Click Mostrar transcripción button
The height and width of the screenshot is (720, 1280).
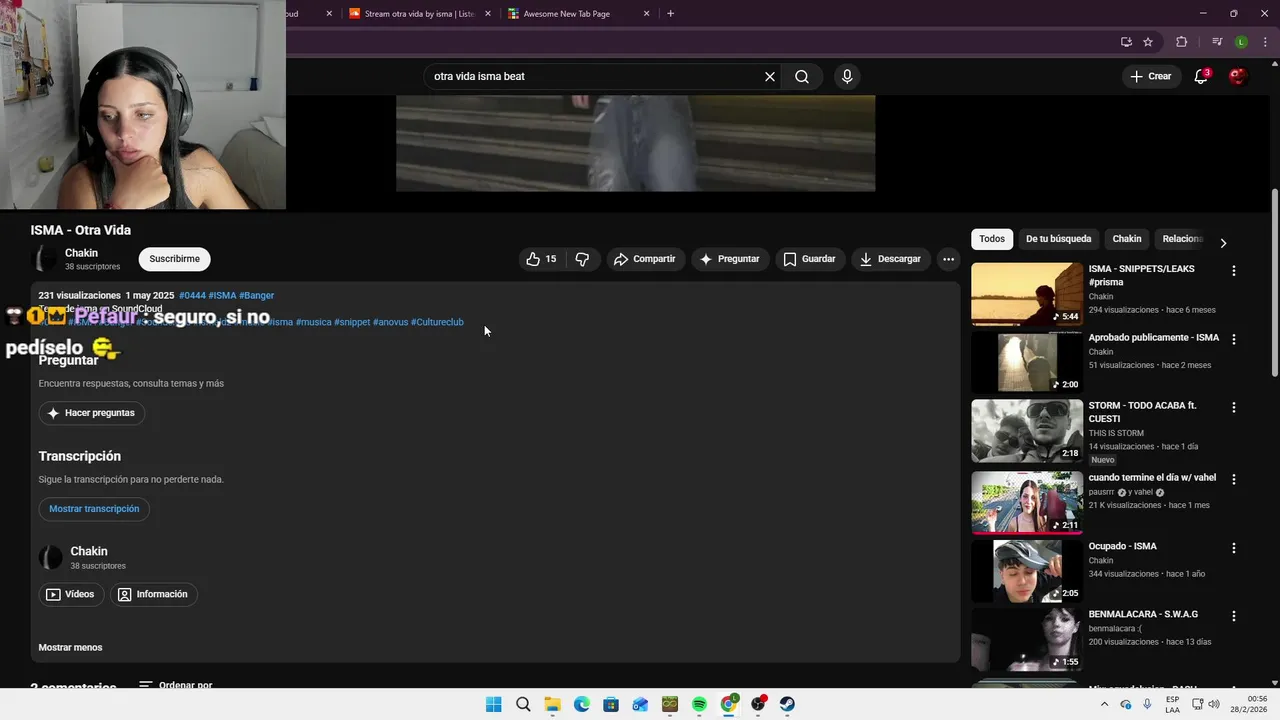(x=94, y=509)
